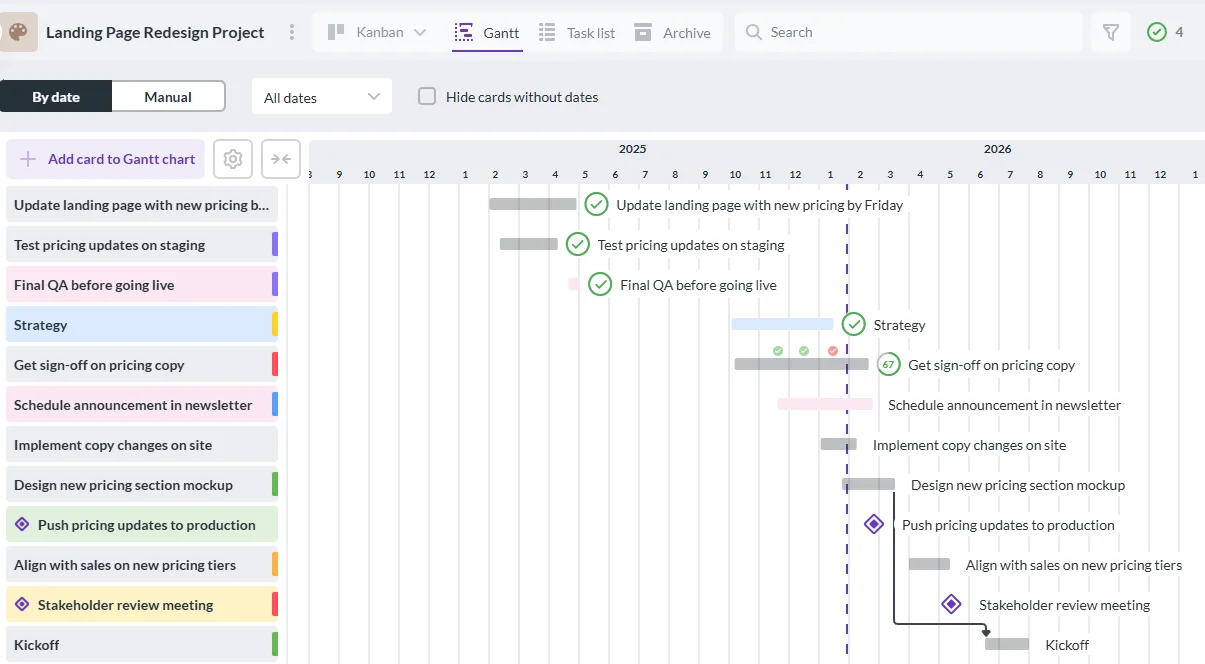
Task: Enable the Hide cards without dates checkbox
Action: [x=427, y=96]
